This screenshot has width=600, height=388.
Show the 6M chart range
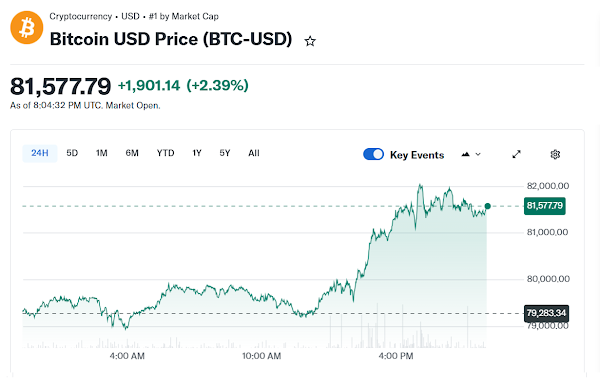(132, 153)
